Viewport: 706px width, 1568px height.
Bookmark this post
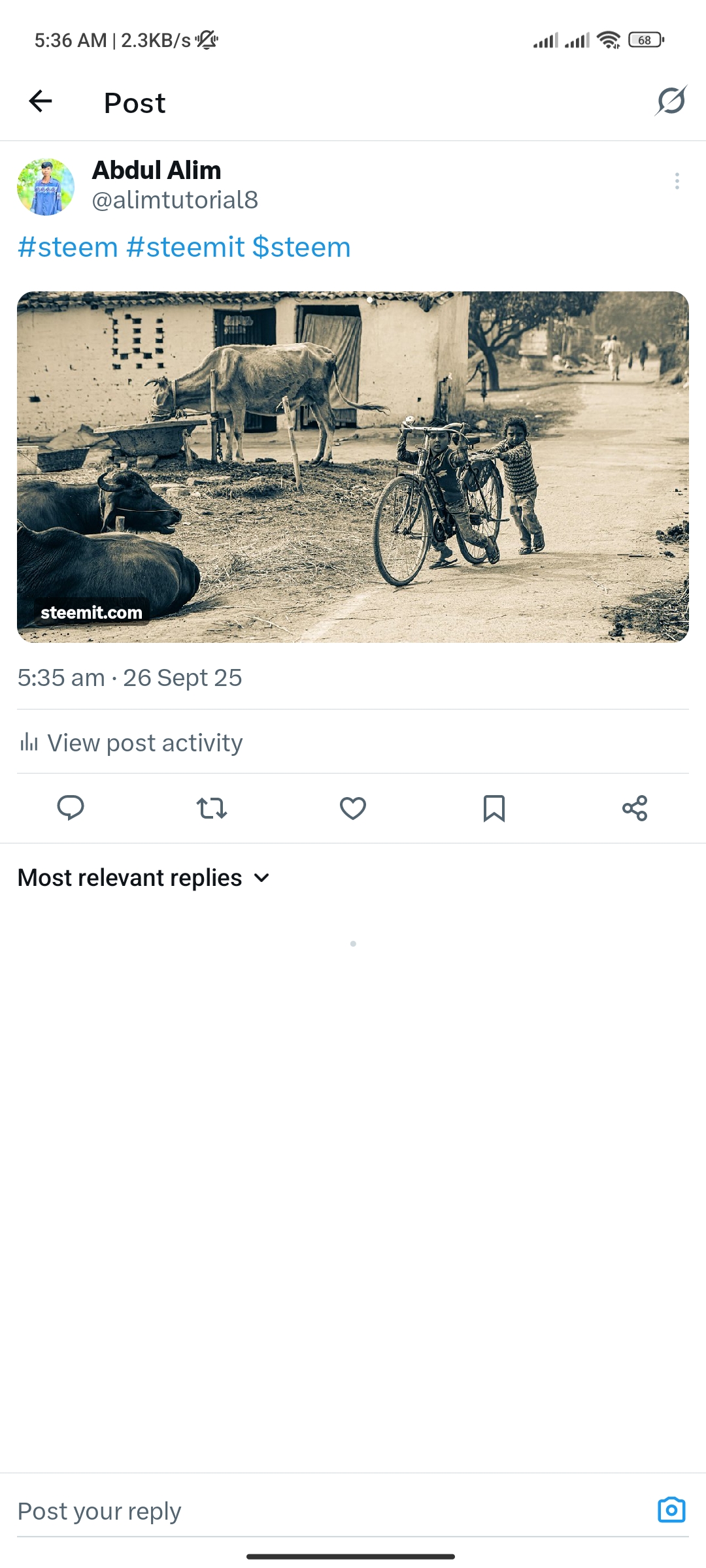[494, 808]
